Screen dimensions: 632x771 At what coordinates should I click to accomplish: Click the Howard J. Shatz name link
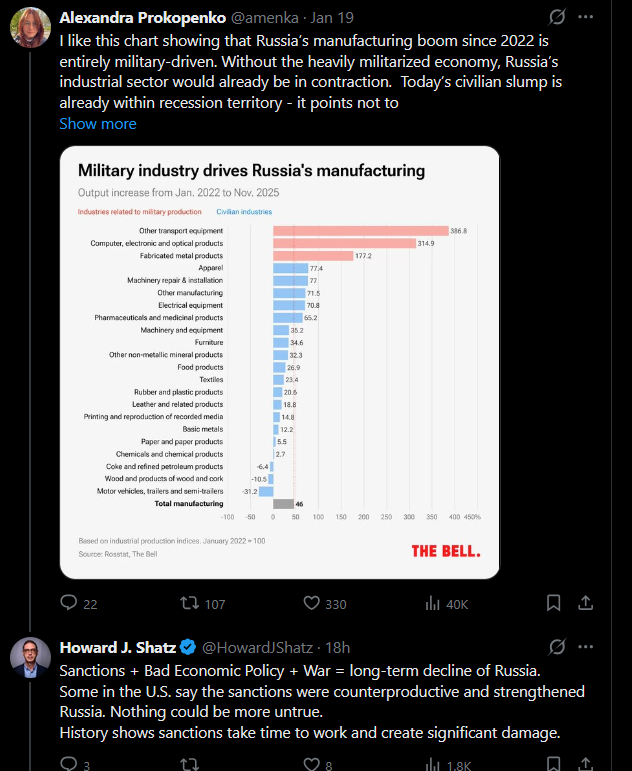click(118, 647)
